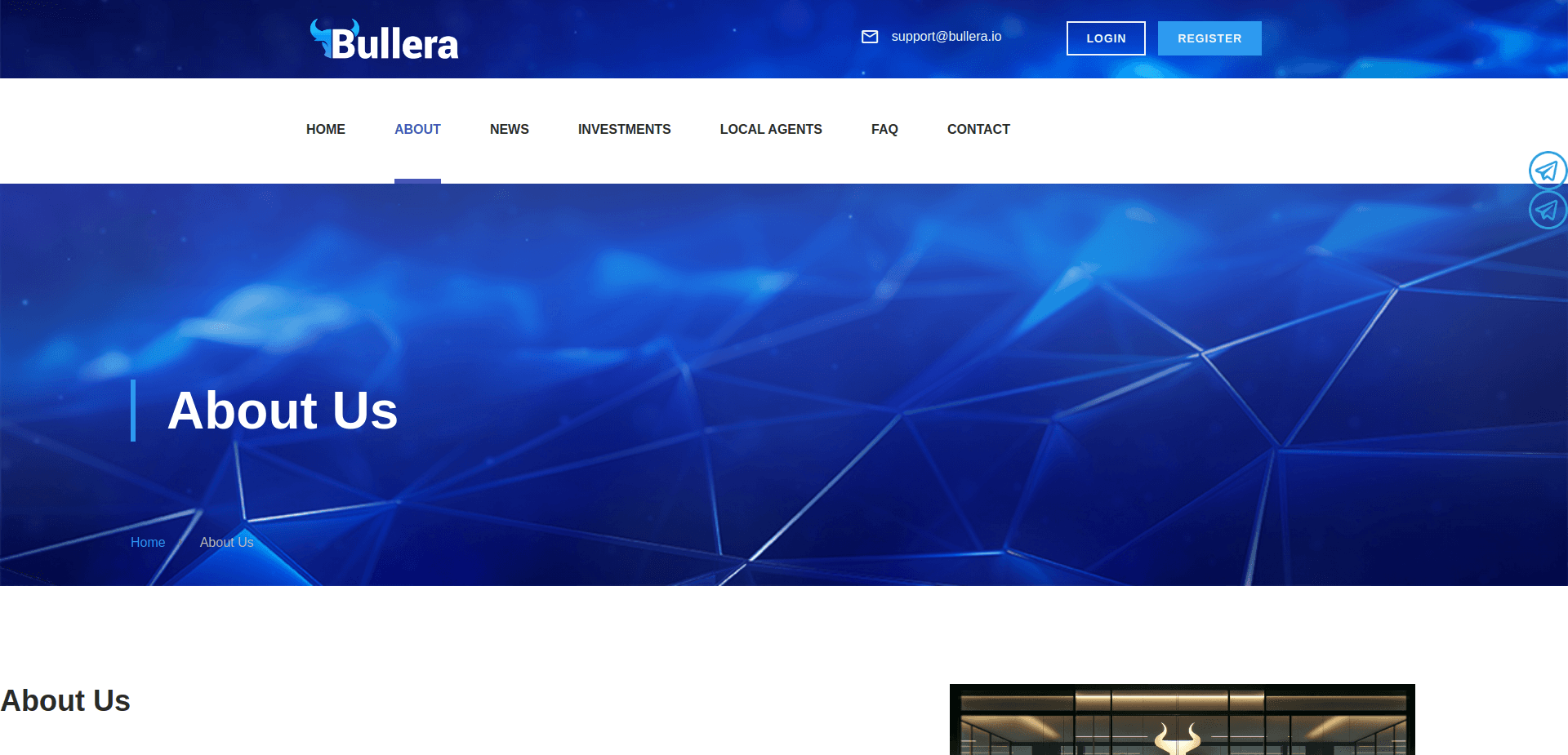Go to the CONTACT page
1568x755 pixels.
pos(978,129)
